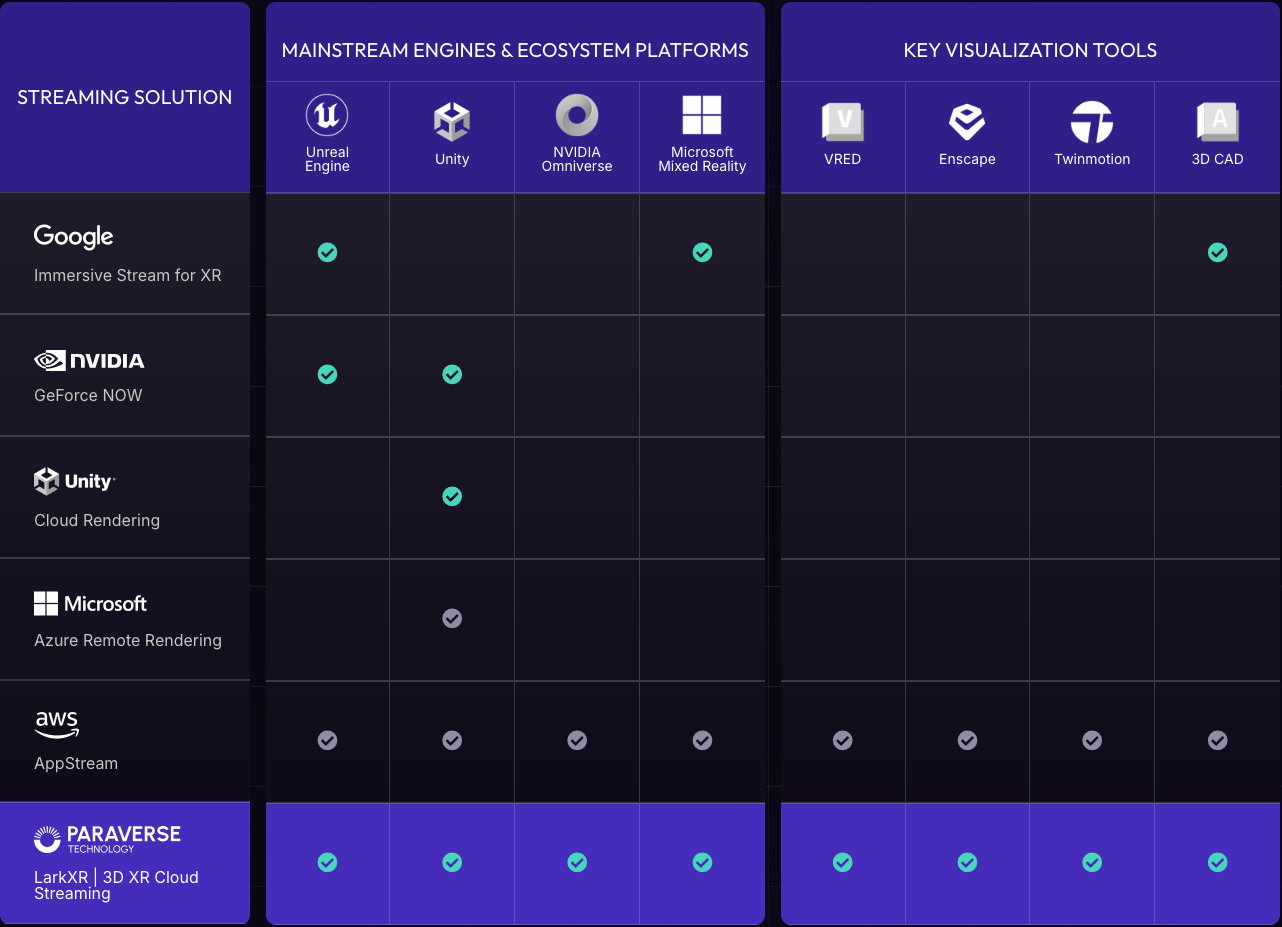Screen dimensions: 1282x927
Task: Click the Google logo in solutions column
Action: 74,237
